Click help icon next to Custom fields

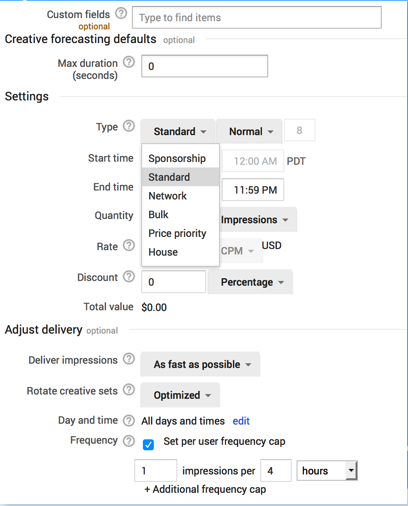pyautogui.click(x=121, y=14)
